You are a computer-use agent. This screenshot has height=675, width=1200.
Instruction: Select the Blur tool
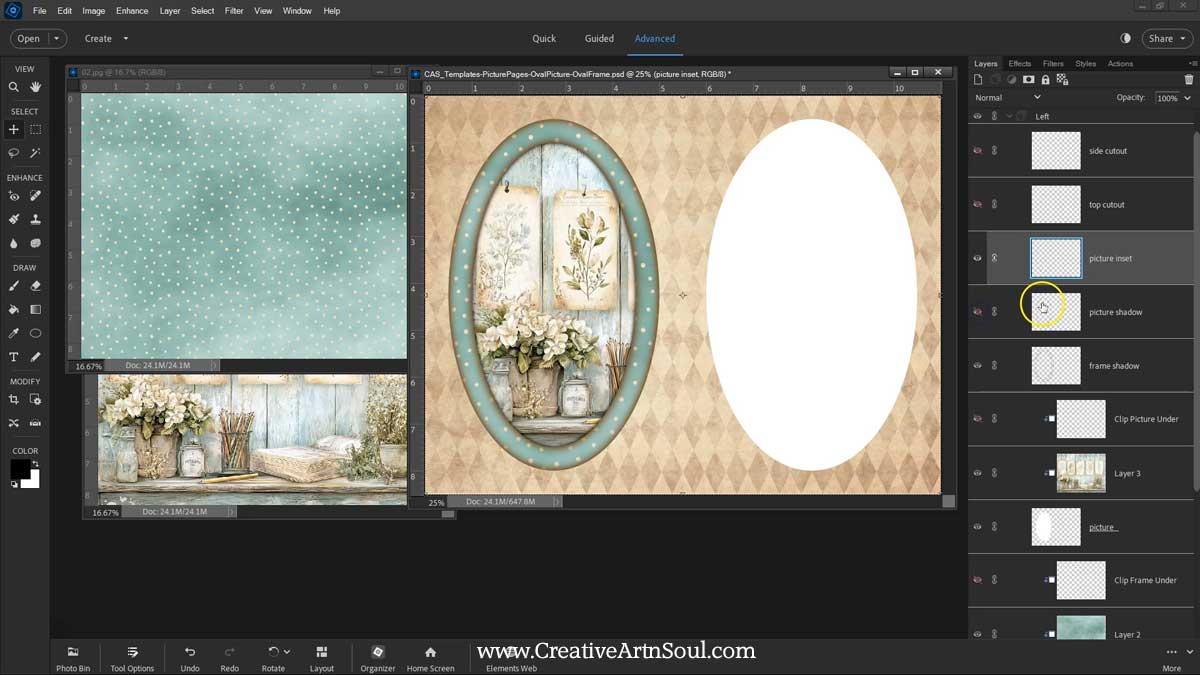coord(14,243)
